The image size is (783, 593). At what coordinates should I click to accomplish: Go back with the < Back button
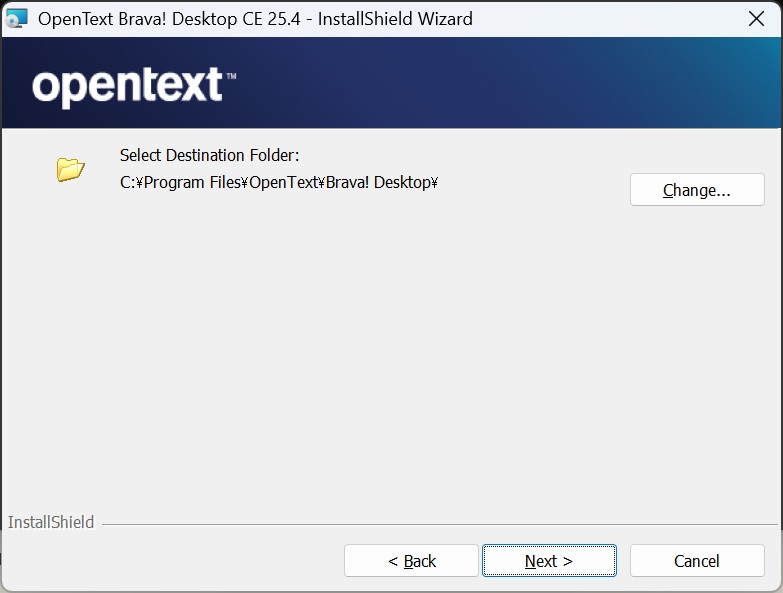[x=411, y=561]
